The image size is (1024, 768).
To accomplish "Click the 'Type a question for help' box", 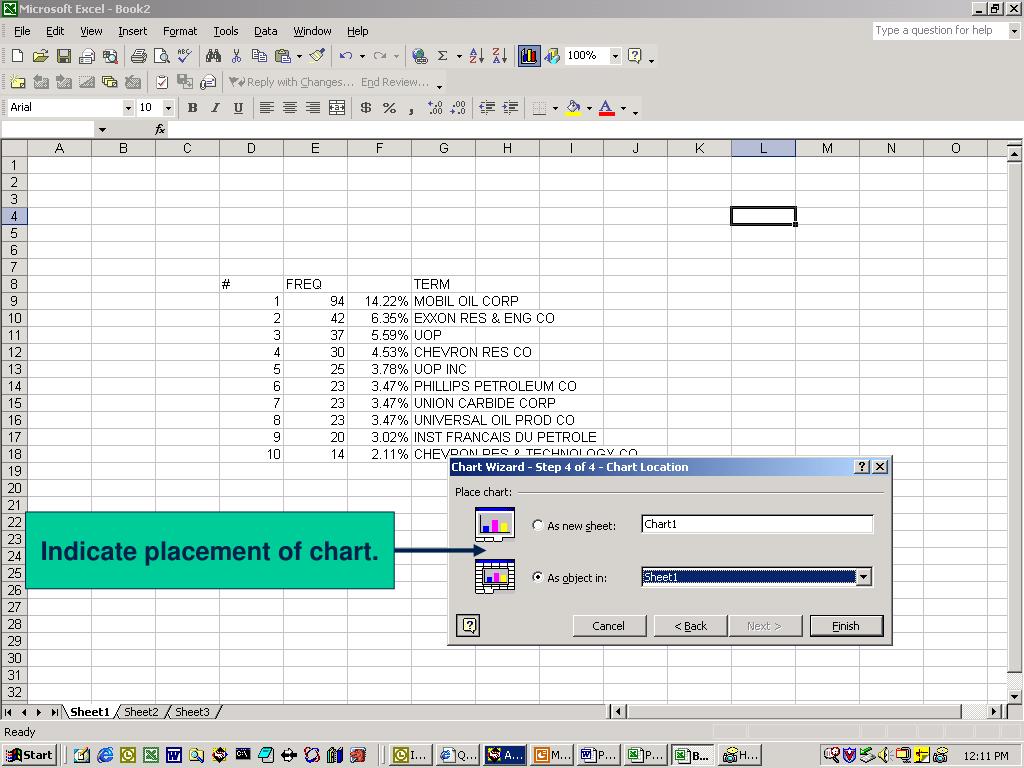I will (x=941, y=30).
